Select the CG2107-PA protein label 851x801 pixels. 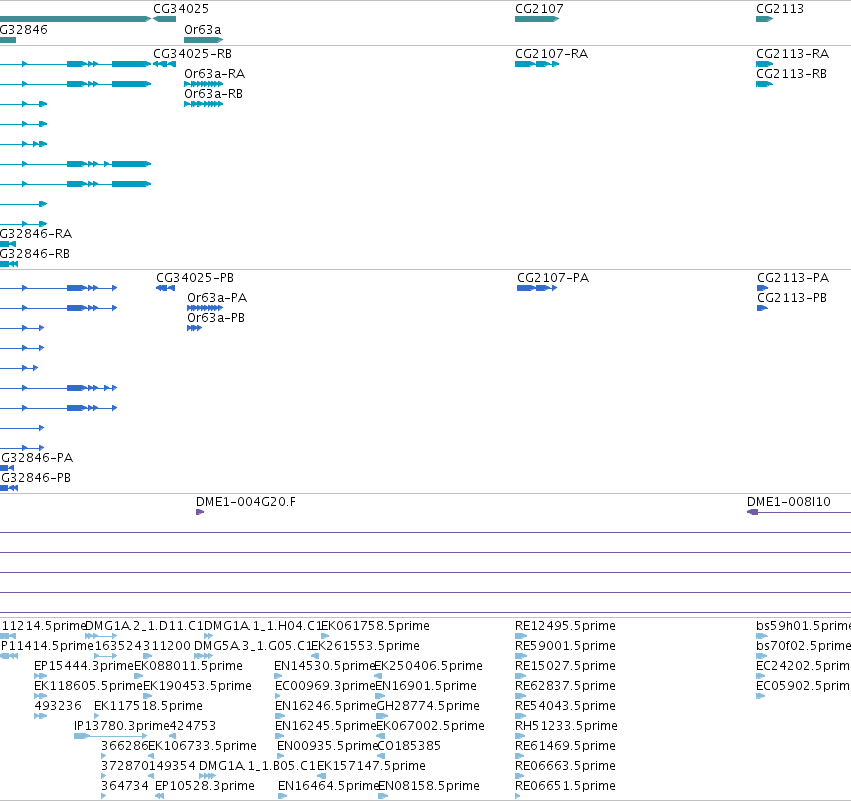pos(553,277)
